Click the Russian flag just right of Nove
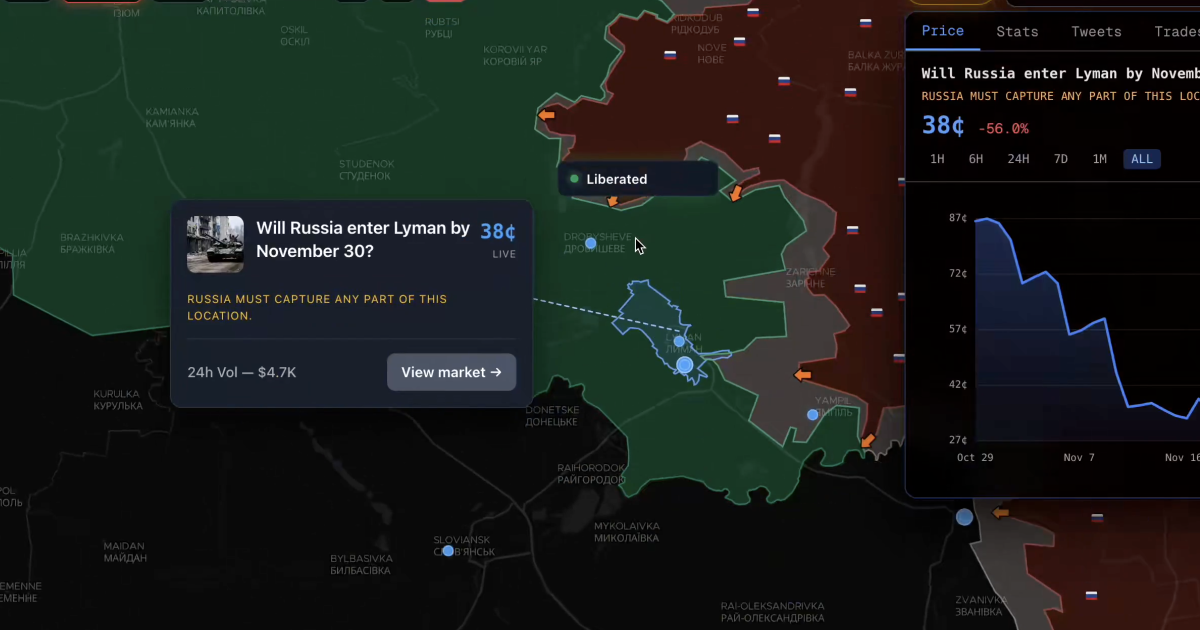Viewport: 1200px width, 630px height. [740, 43]
